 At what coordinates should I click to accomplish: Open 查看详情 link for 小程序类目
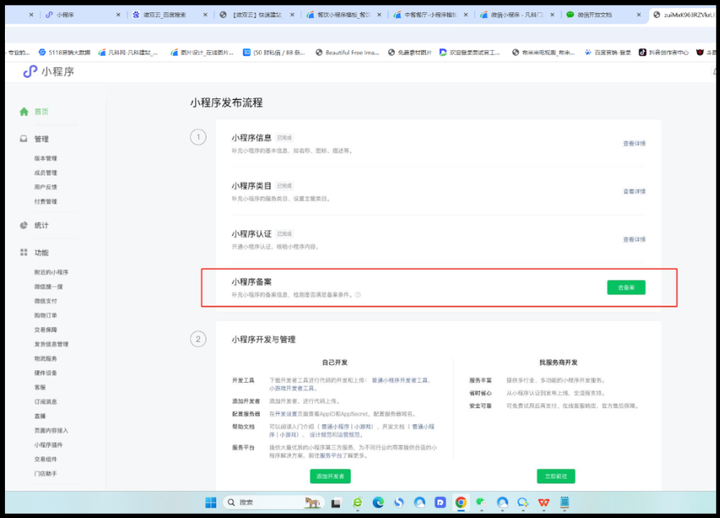click(634, 191)
